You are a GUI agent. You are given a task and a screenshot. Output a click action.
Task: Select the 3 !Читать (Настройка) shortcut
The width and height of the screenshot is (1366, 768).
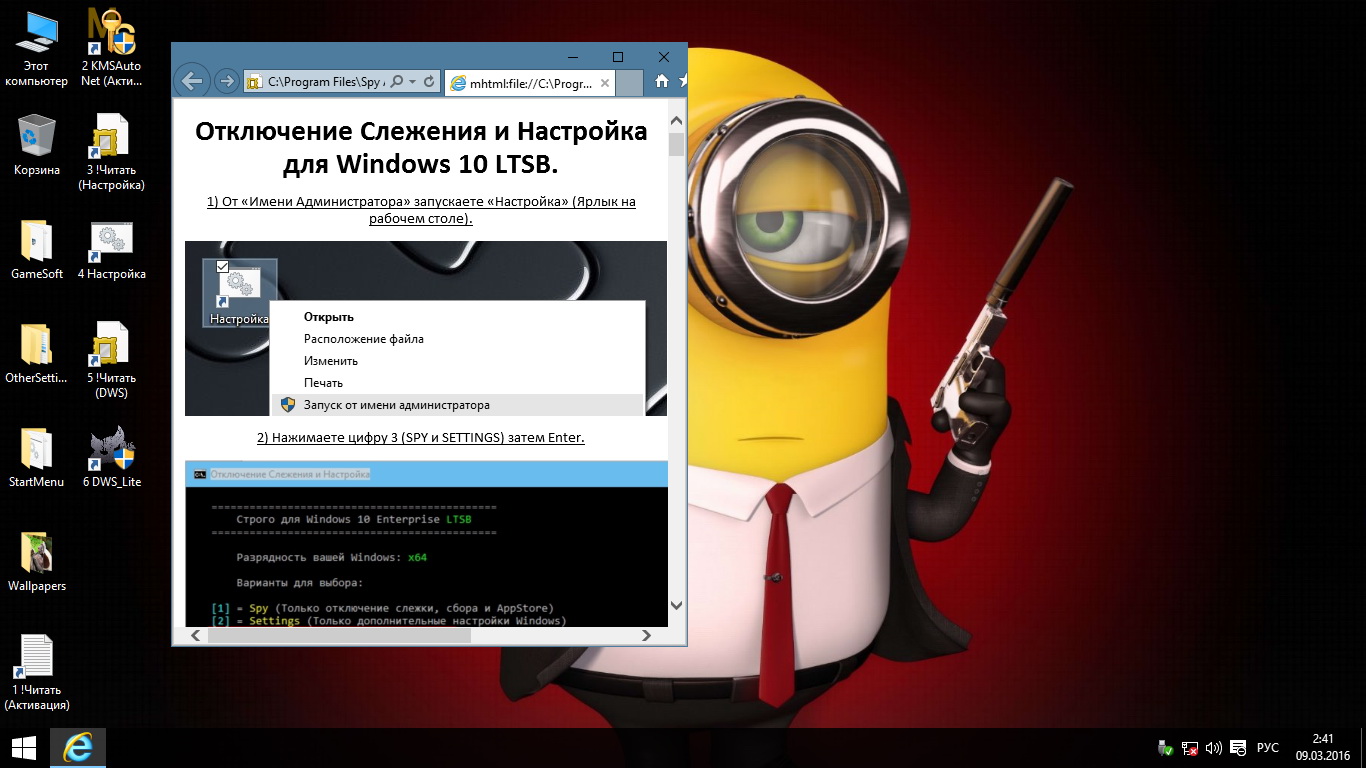click(x=111, y=152)
